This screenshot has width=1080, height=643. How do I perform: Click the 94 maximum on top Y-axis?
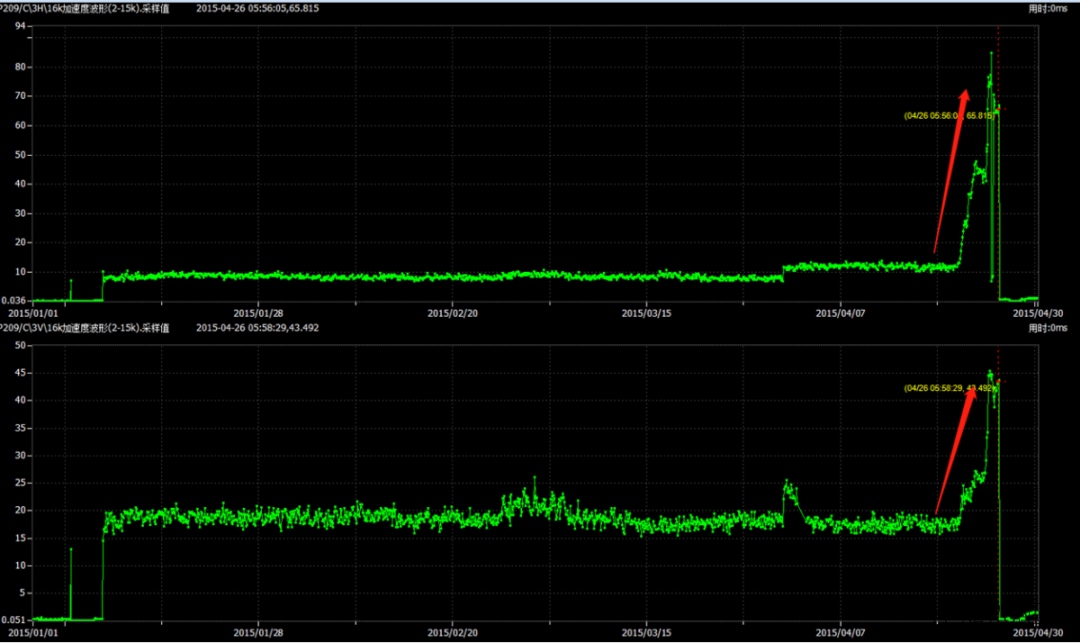tap(22, 27)
